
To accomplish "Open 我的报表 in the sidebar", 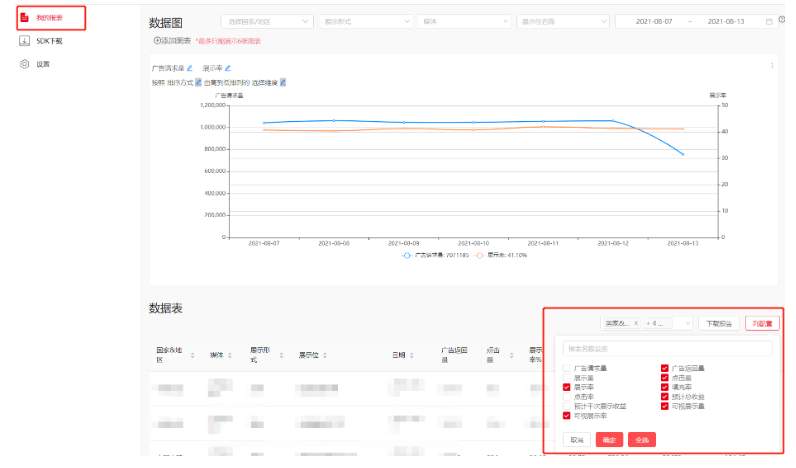I will point(51,18).
